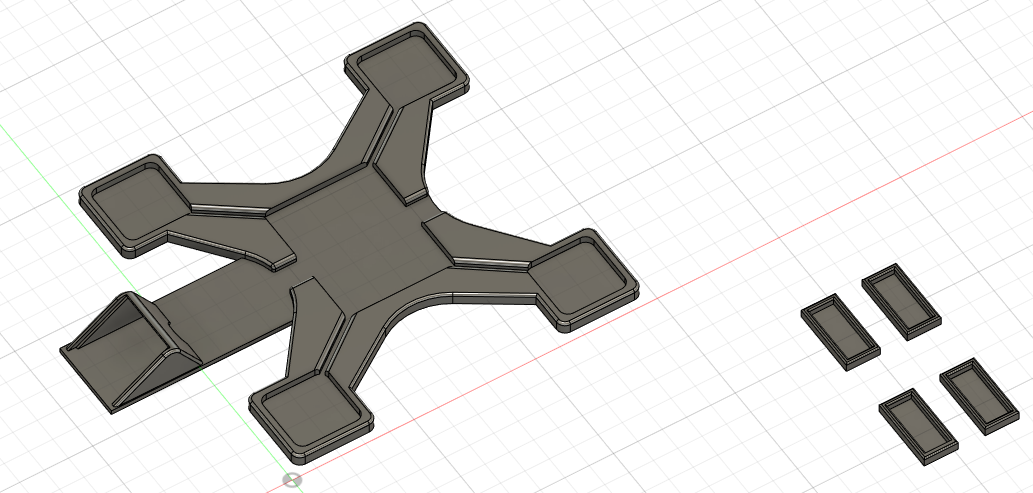Image resolution: width=1033 pixels, height=493 pixels.
Task: Select the X-frame pad farthest from the origin
Action: pyautogui.click(x=406, y=65)
